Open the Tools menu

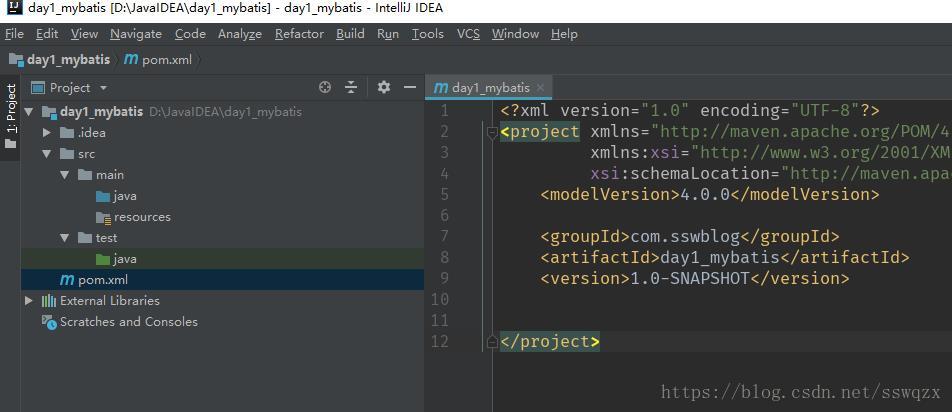pos(427,34)
